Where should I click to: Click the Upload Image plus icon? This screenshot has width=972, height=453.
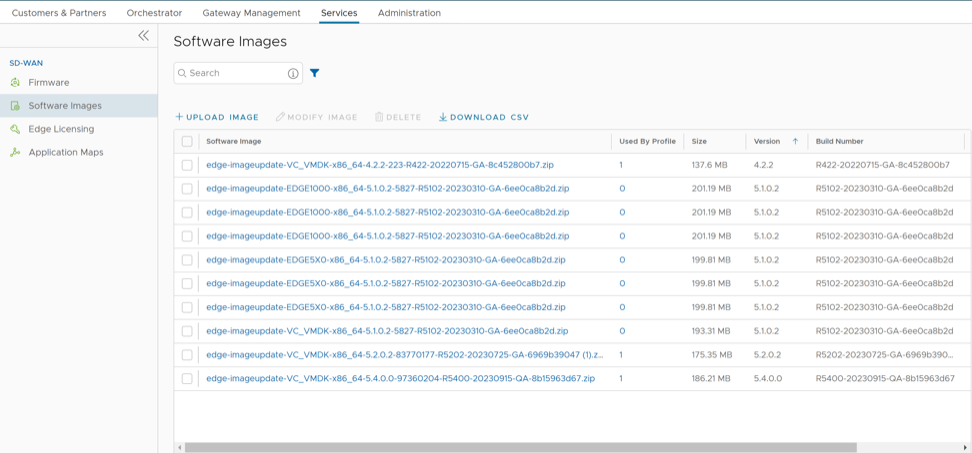click(179, 117)
